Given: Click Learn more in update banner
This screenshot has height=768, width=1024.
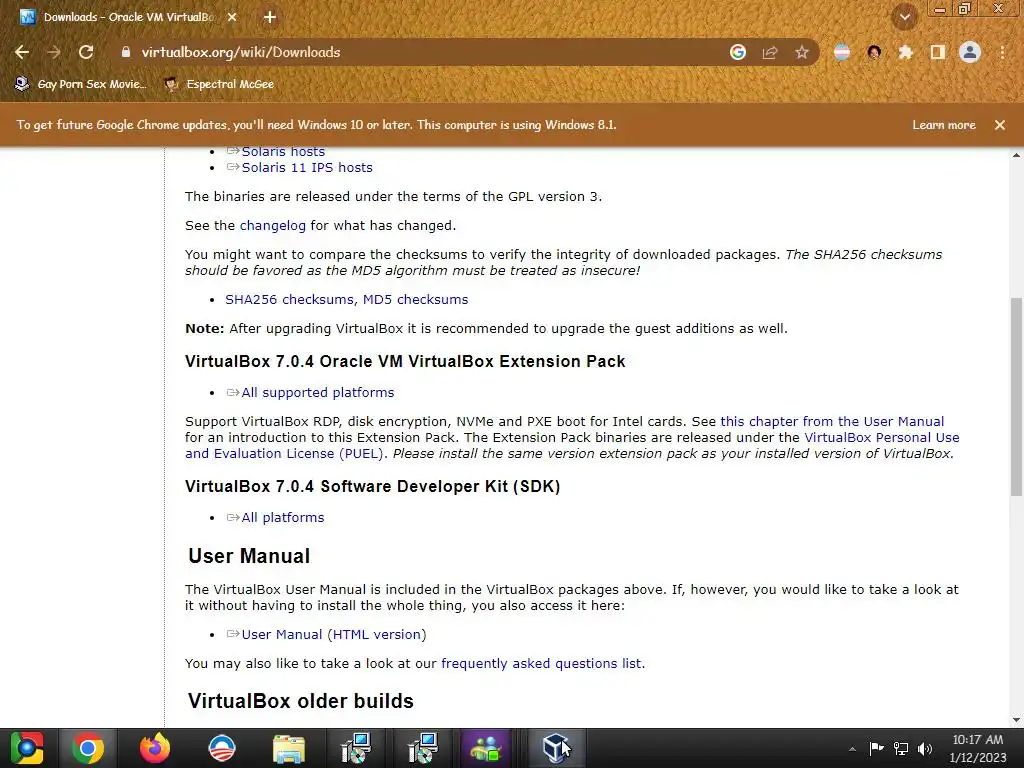Looking at the screenshot, I should (x=944, y=125).
